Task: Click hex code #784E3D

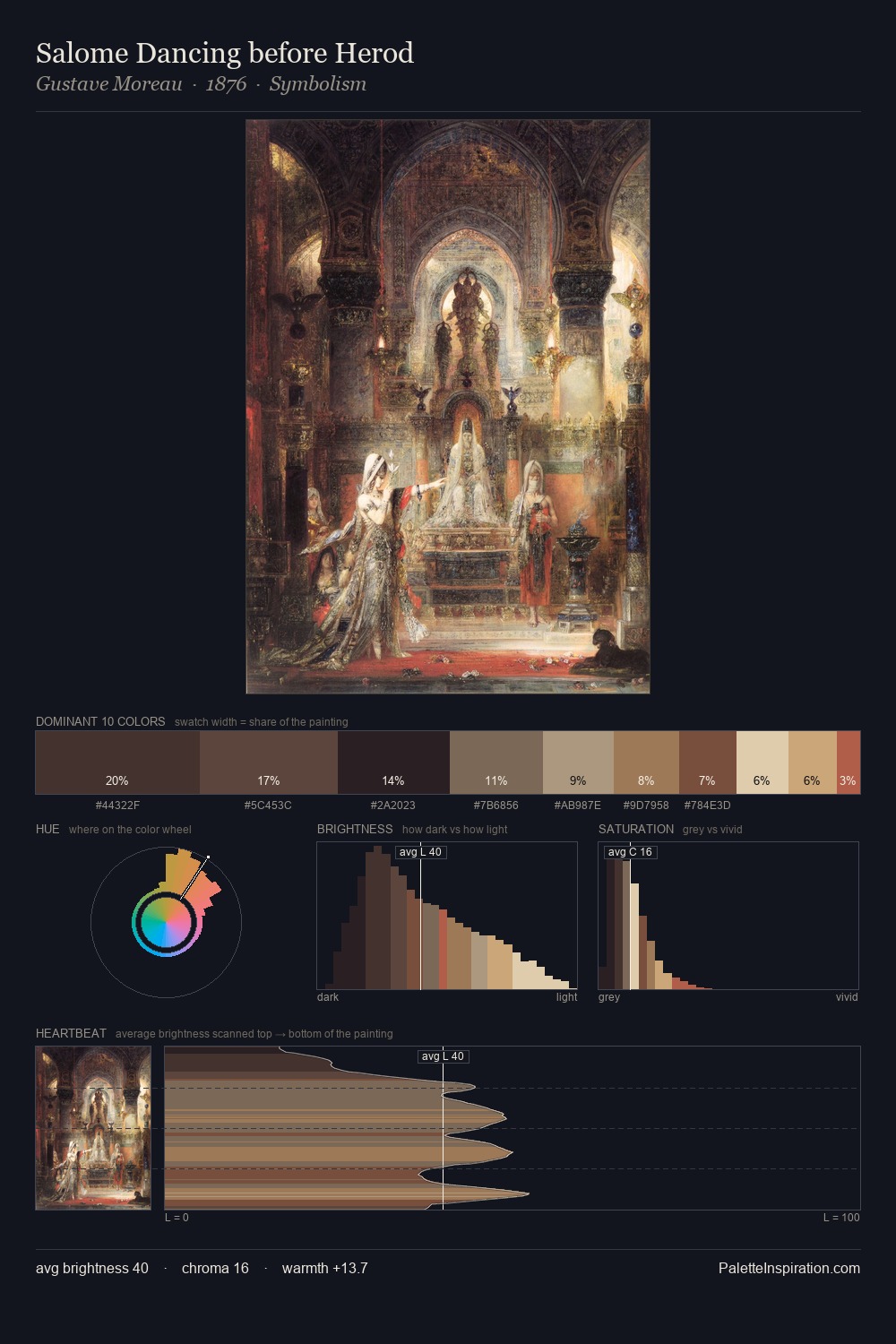Action: 707,806
